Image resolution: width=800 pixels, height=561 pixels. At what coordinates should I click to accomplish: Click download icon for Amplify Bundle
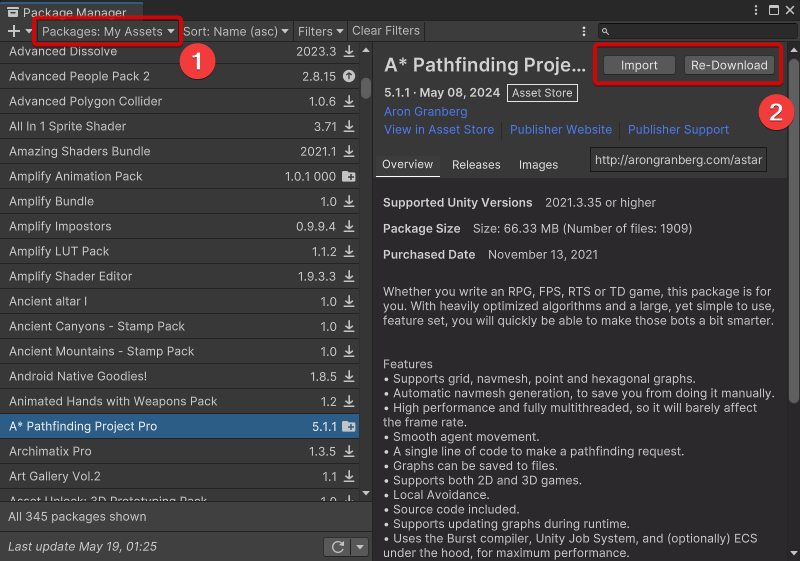pyautogui.click(x=349, y=201)
